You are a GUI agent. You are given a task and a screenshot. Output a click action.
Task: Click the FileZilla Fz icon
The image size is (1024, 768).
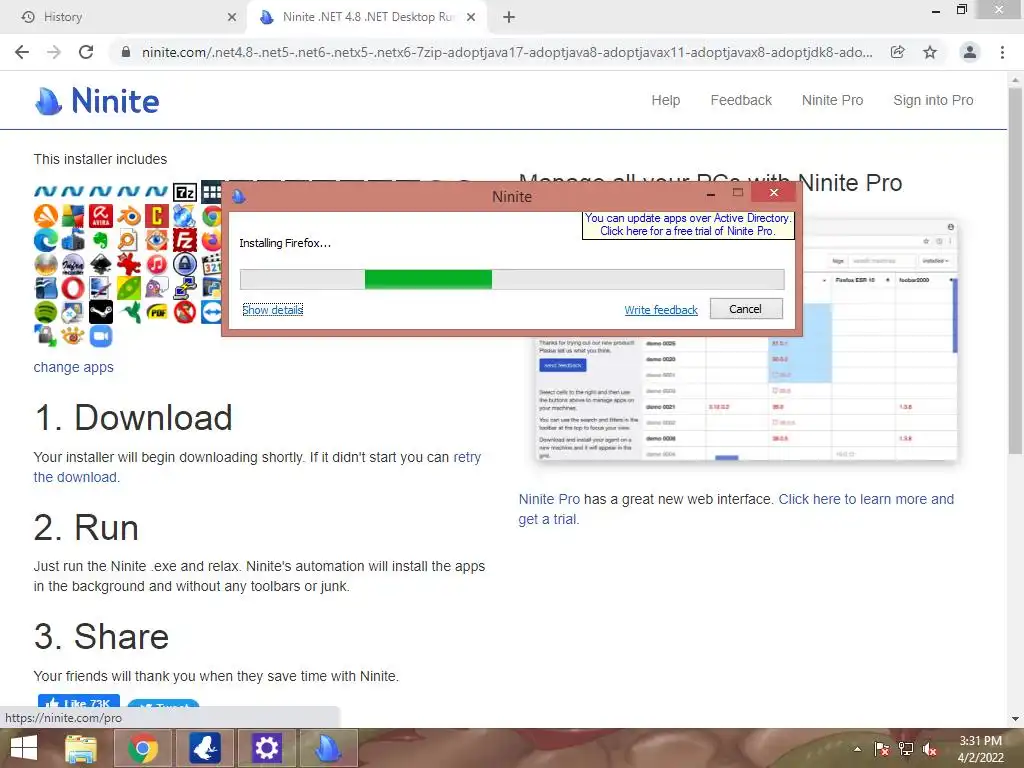[185, 240]
